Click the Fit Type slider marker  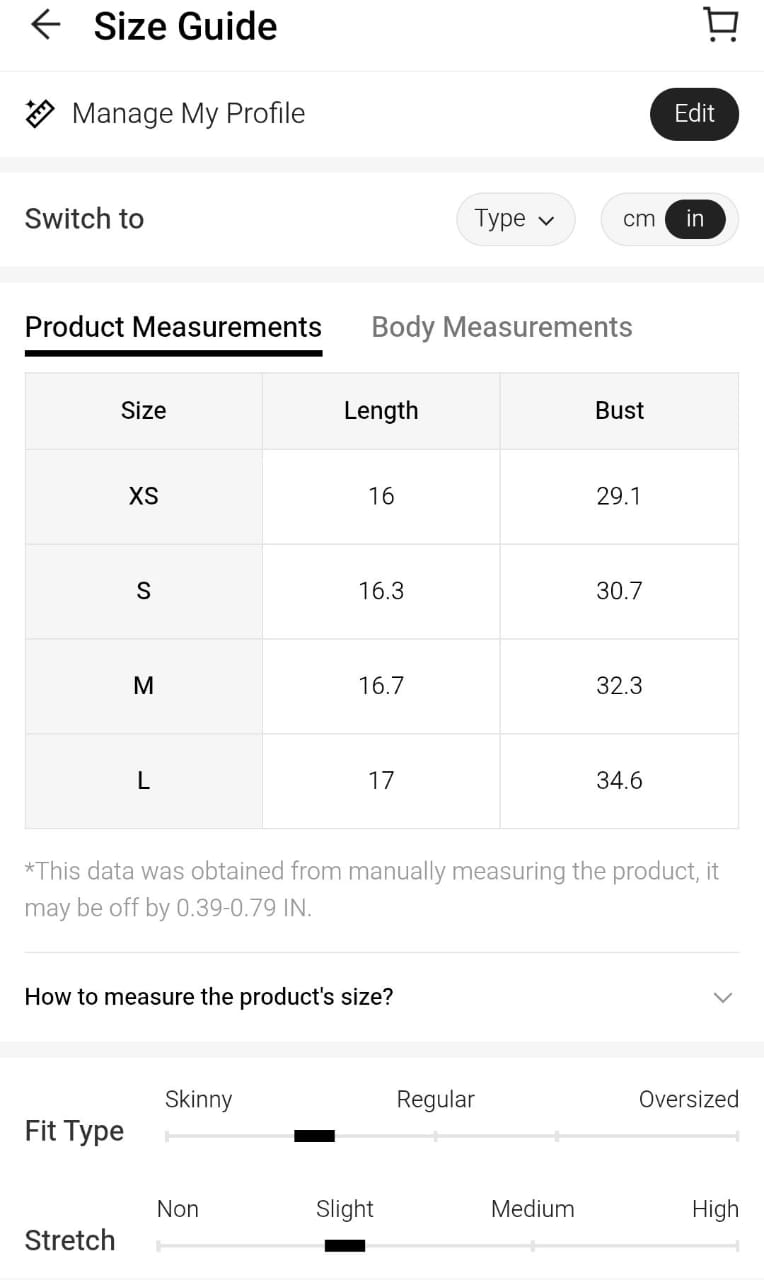point(314,1136)
